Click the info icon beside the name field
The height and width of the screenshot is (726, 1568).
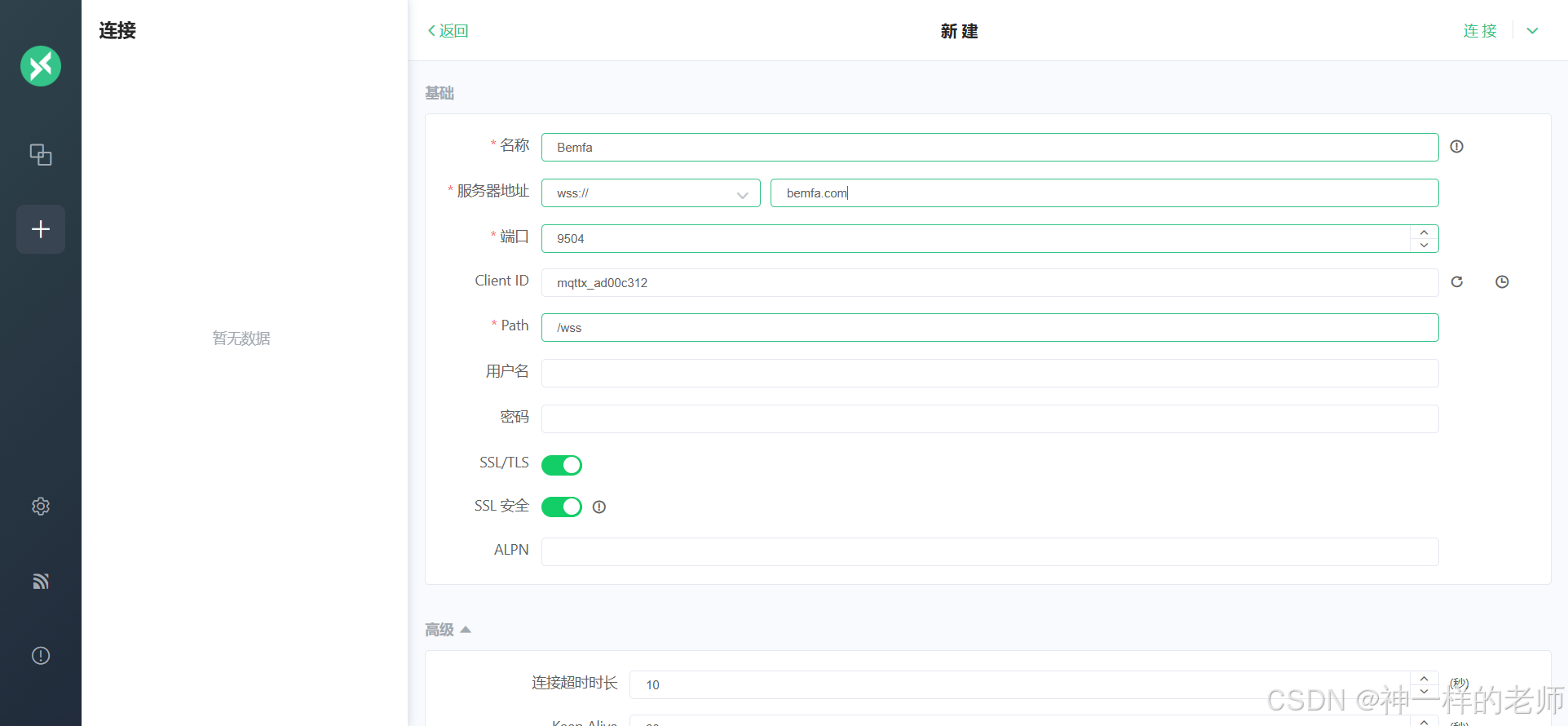tap(1456, 147)
